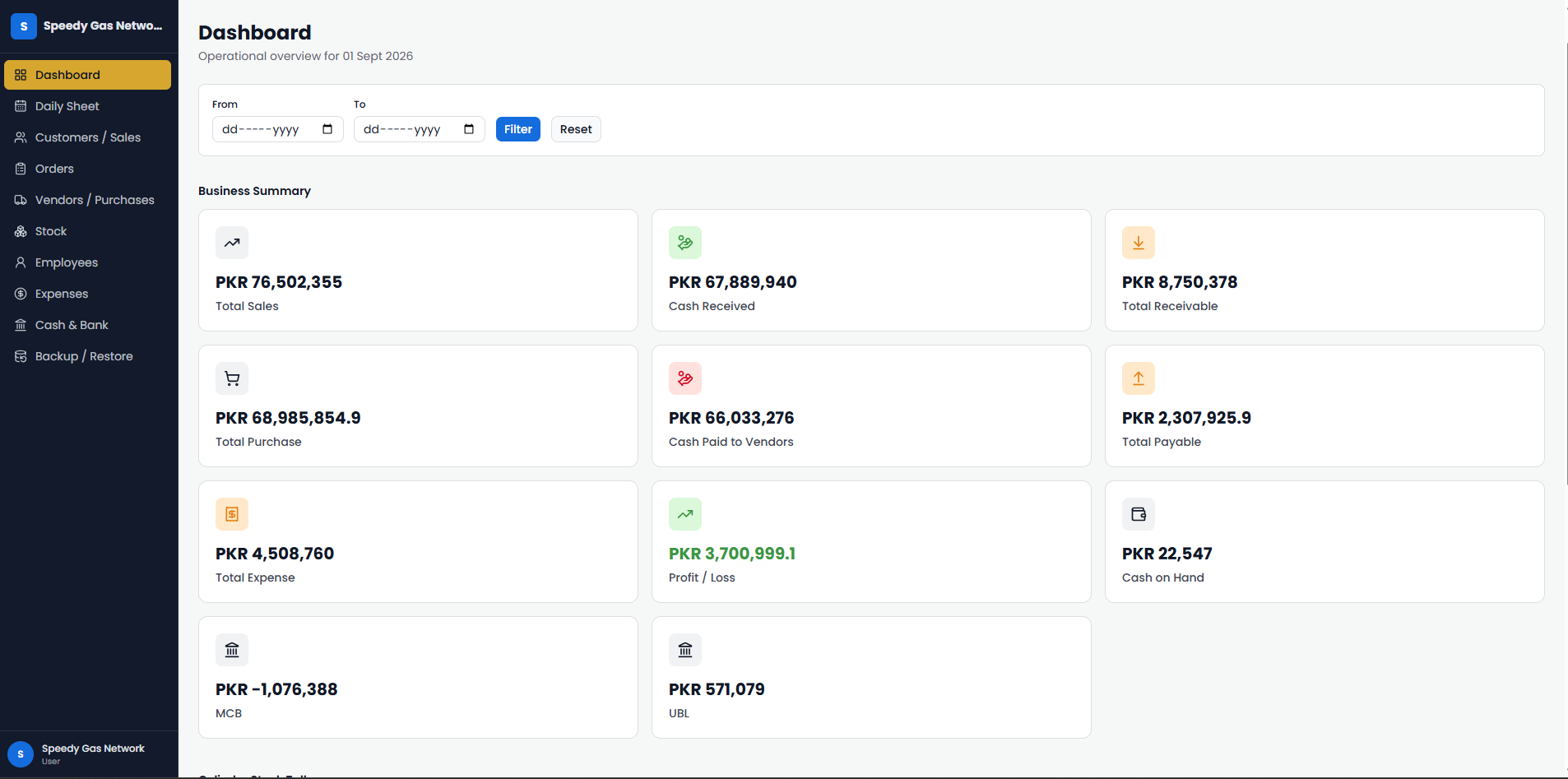Click the Cash & Bank building icon
The height and width of the screenshot is (779, 1568).
click(x=21, y=325)
